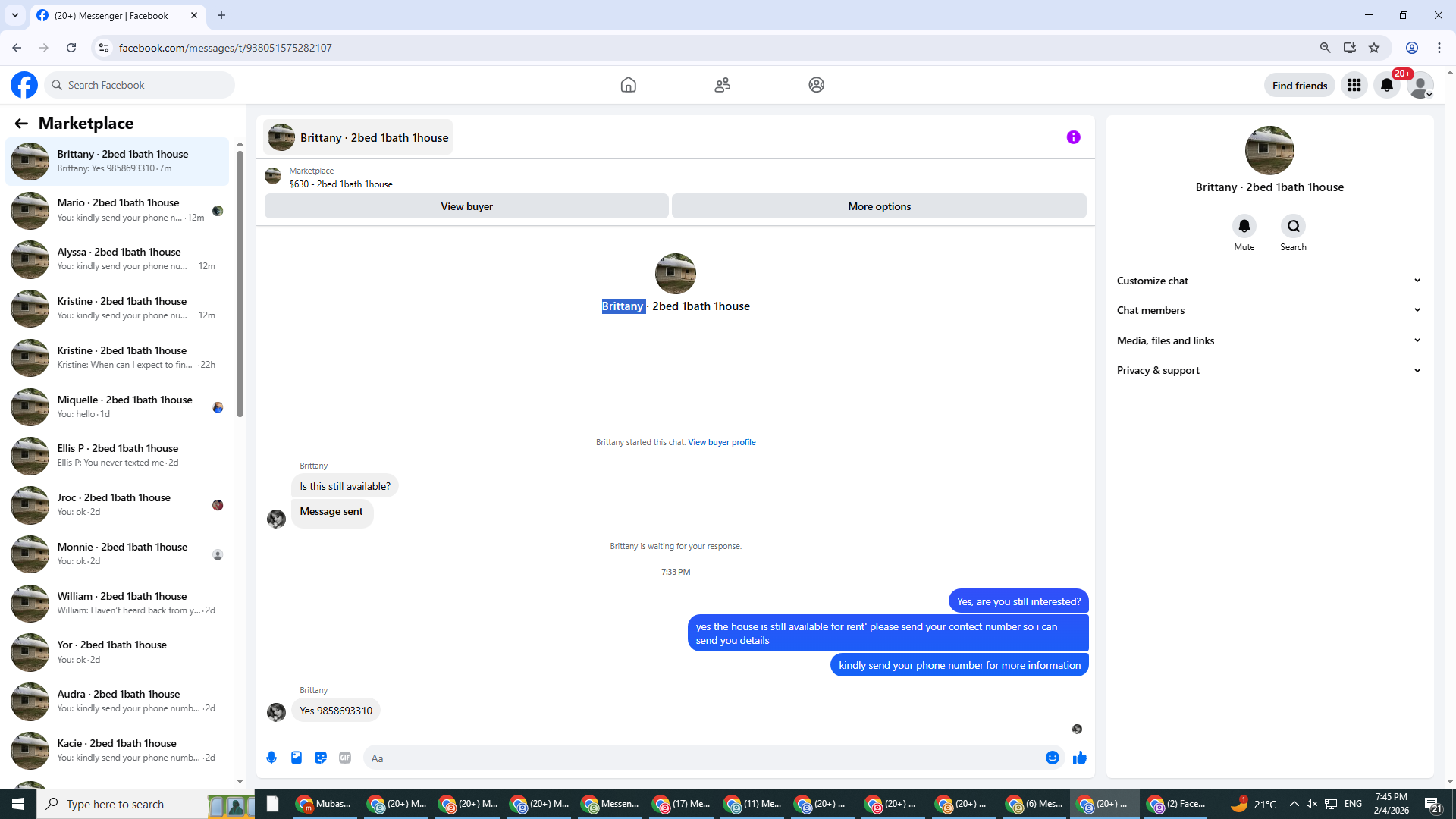Viewport: 1456px width, 819px height.
Task: Mute the Brittany conversation
Action: coord(1244,226)
